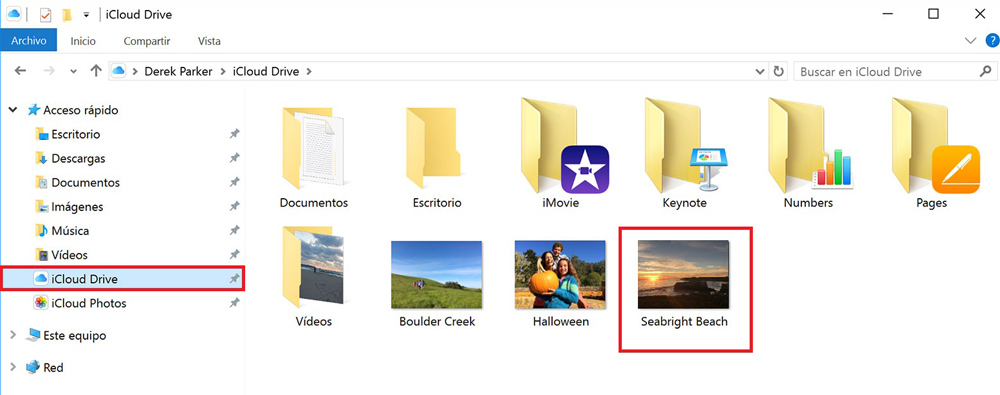The image size is (1000, 395).
Task: Click the pin icon next to Descargas
Action: (235, 158)
